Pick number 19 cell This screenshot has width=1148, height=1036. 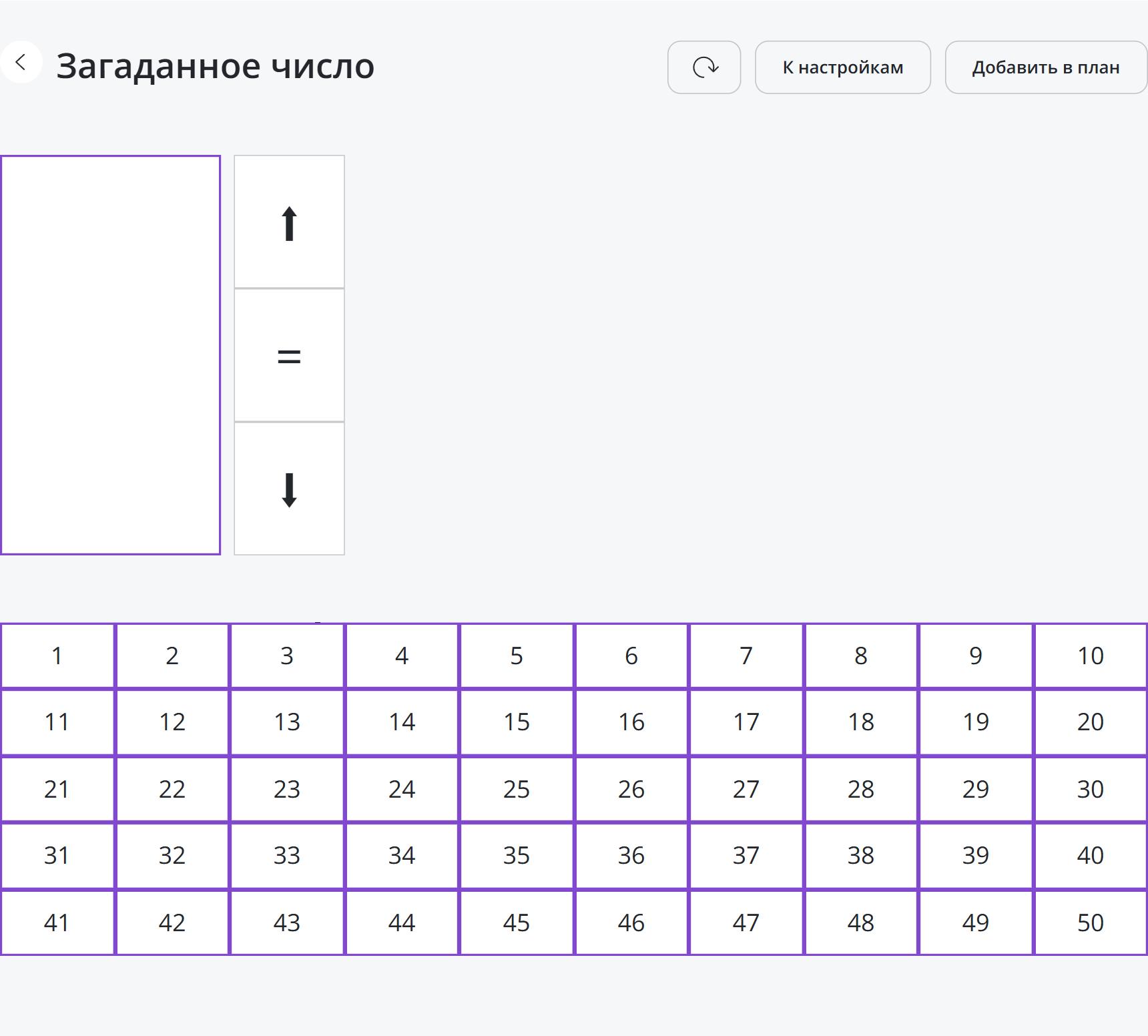[976, 722]
